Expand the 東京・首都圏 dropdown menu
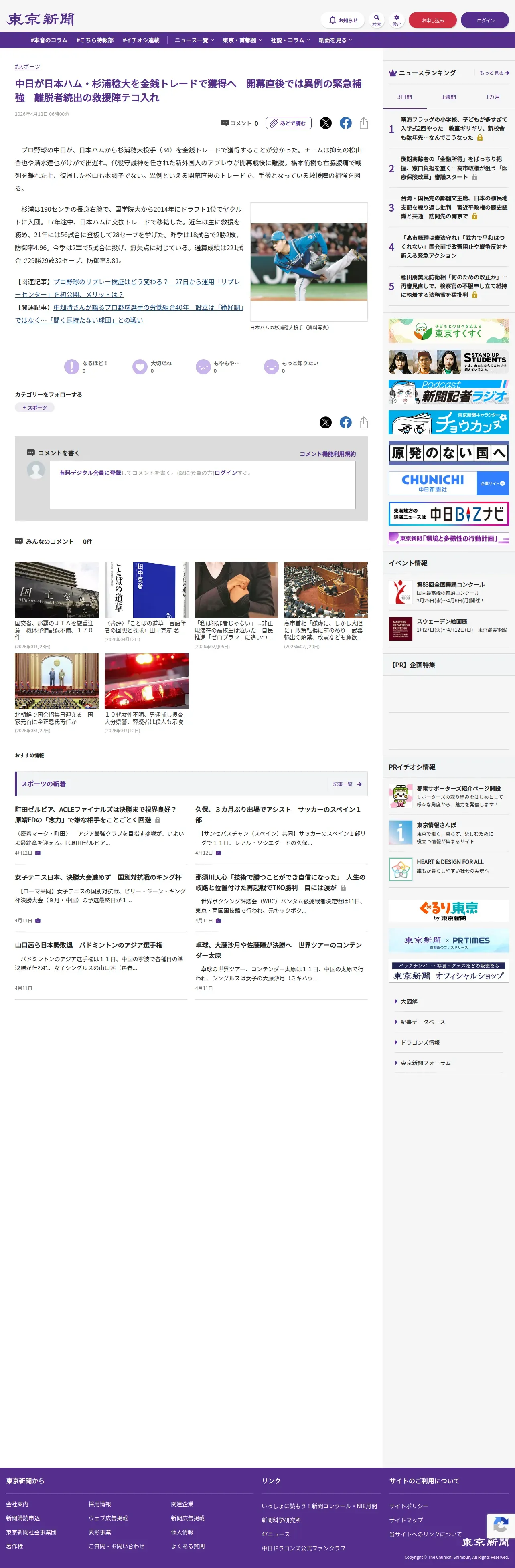The height and width of the screenshot is (1568, 515). click(x=242, y=40)
